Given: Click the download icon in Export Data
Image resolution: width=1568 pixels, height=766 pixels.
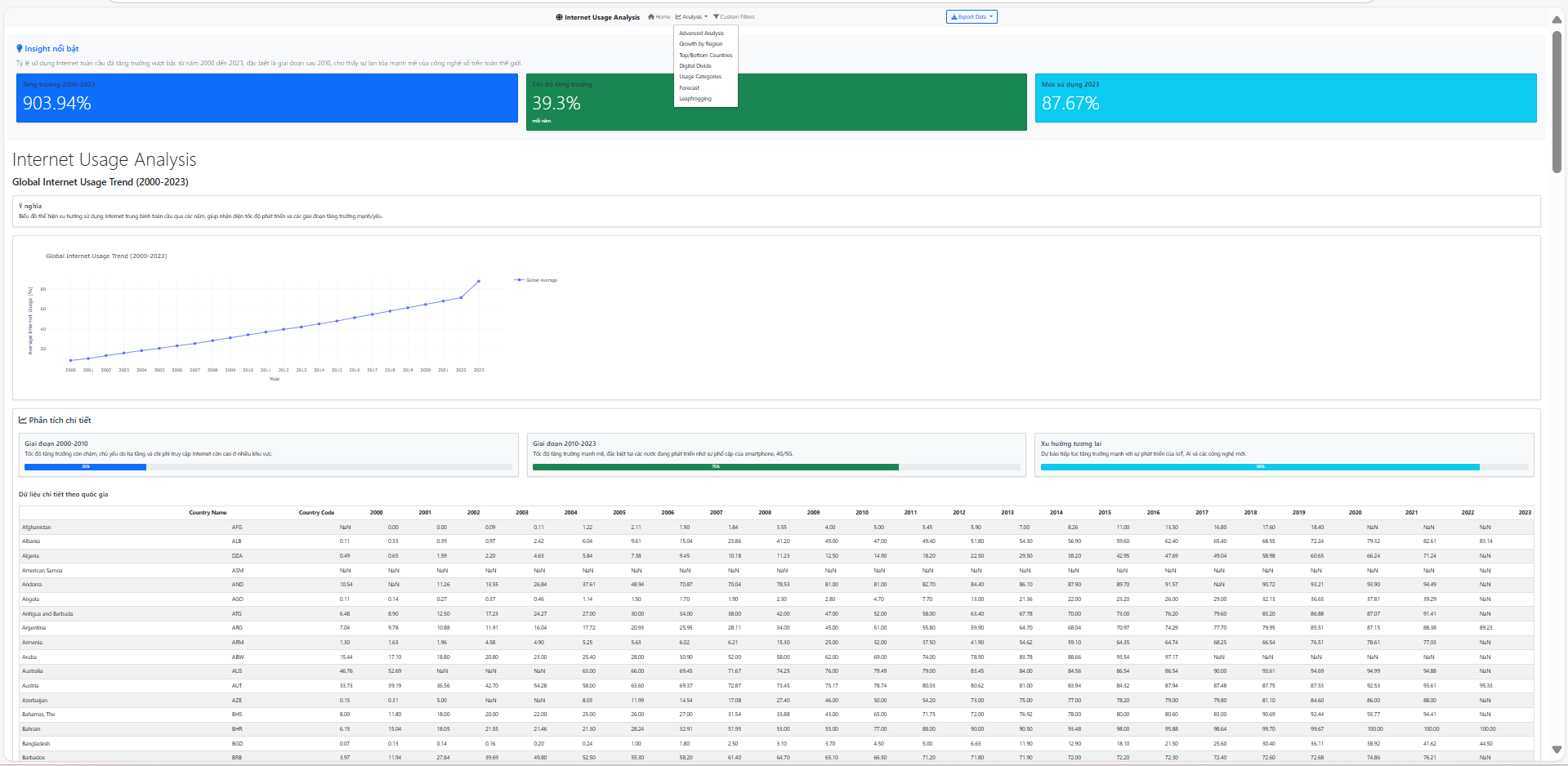Looking at the screenshot, I should pyautogui.click(x=954, y=16).
